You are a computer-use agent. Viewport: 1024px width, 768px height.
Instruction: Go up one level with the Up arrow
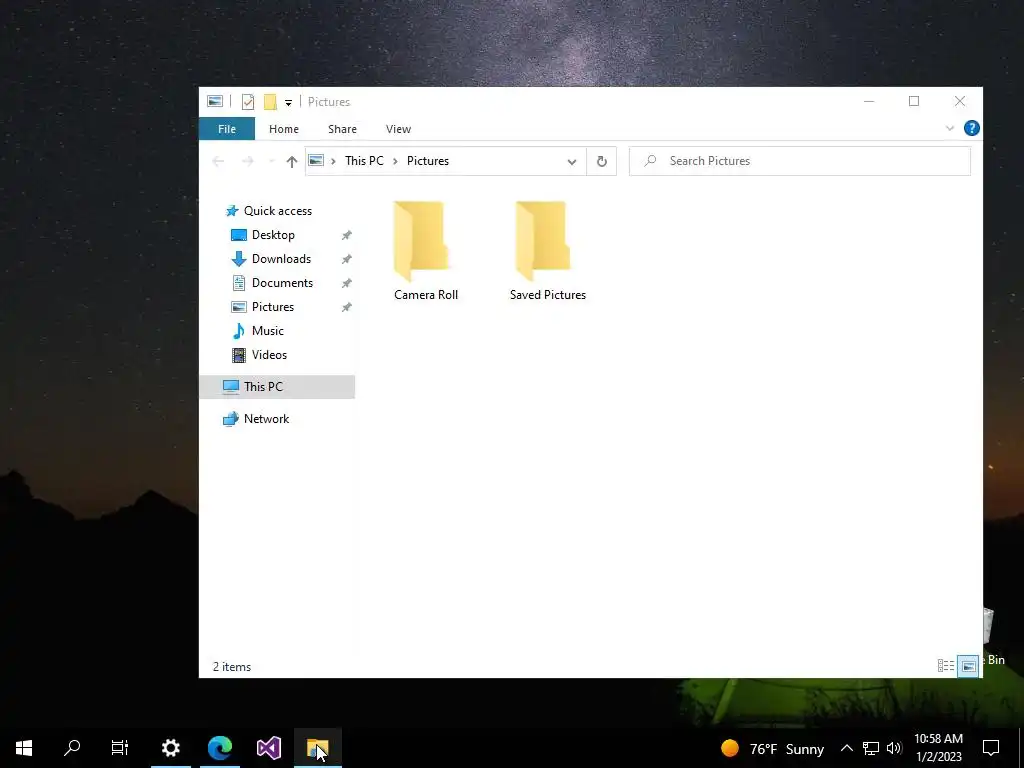291,161
